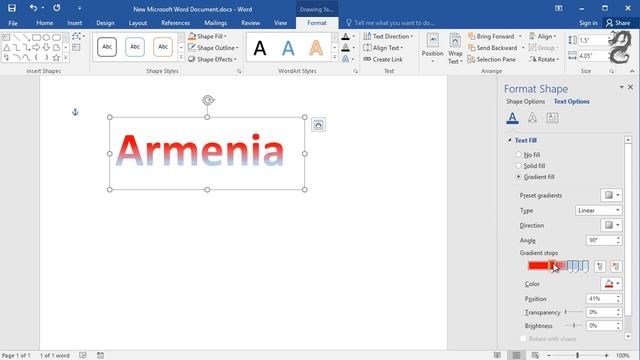This screenshot has width=640, height=360.
Task: Click the proofing icon in status bar
Action: [x=83, y=355]
